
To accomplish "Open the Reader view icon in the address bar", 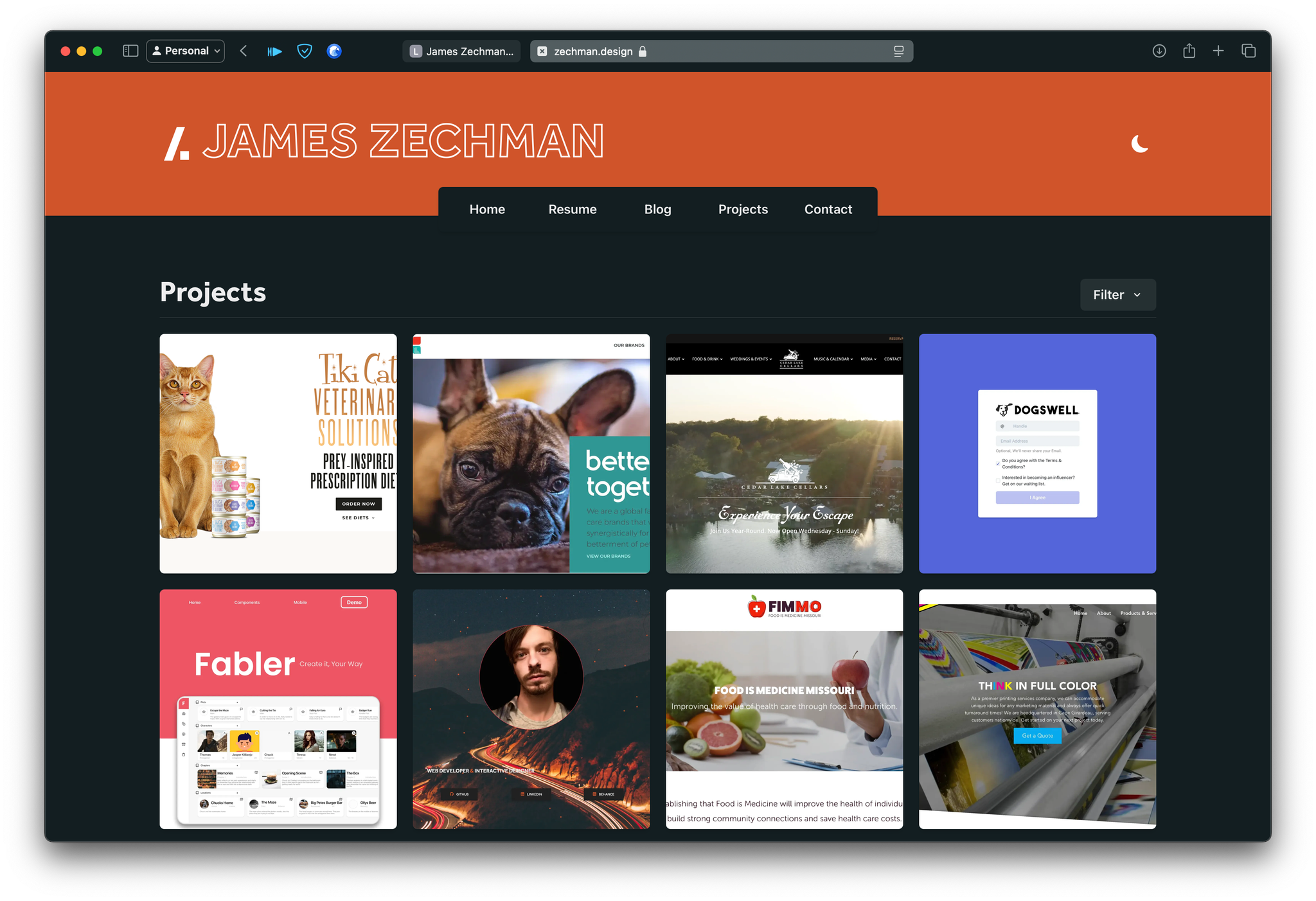I will pos(899,51).
